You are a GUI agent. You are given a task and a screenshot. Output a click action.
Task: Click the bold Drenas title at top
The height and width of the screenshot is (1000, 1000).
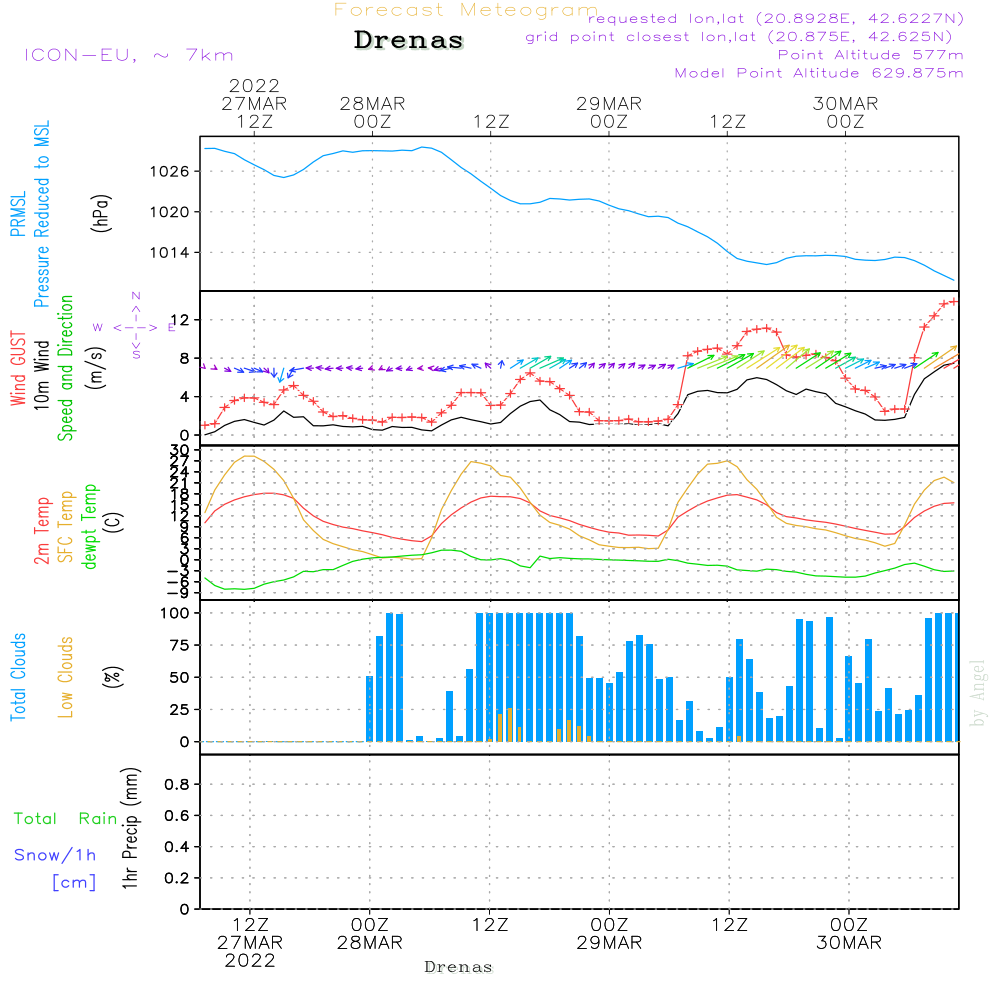(409, 41)
